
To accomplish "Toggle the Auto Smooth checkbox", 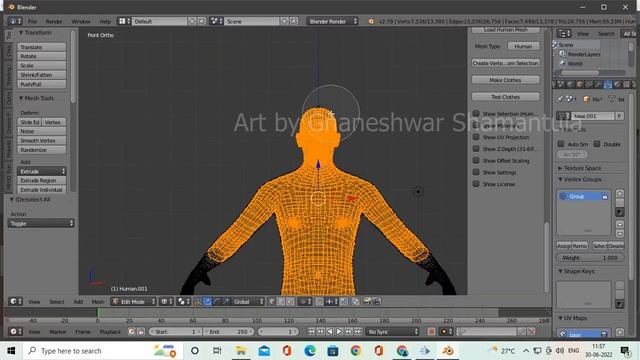I will (x=561, y=144).
